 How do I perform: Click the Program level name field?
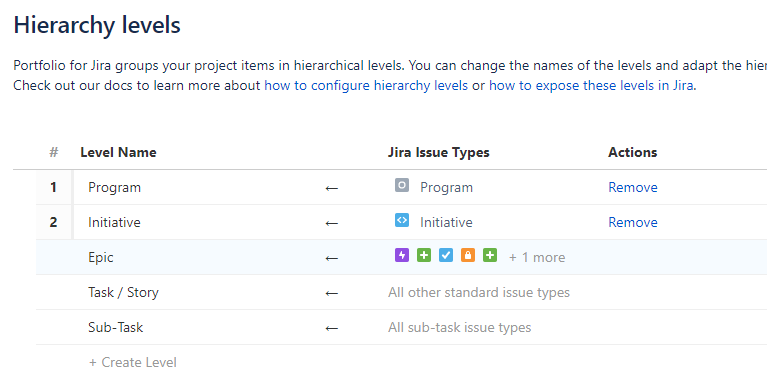pyautogui.click(x=114, y=187)
